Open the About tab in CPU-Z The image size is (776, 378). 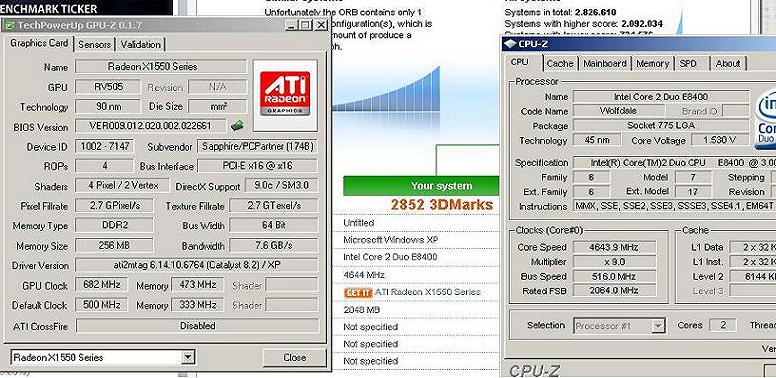coord(728,63)
